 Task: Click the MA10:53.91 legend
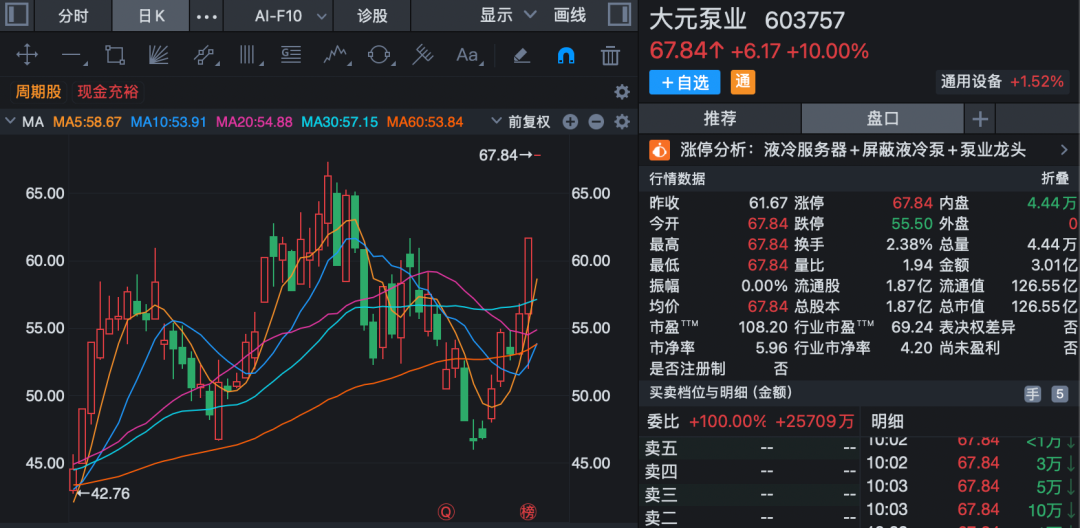(x=169, y=122)
